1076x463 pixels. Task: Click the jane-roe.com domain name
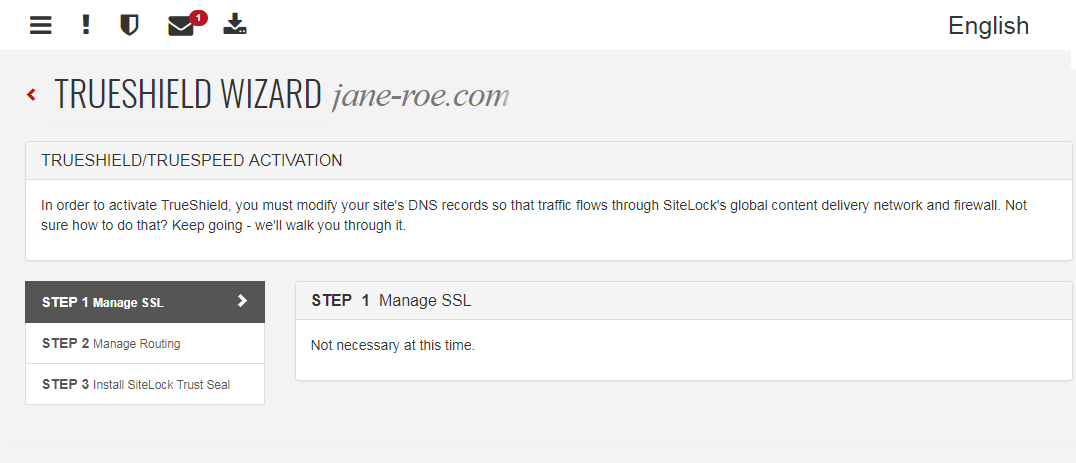click(x=420, y=96)
